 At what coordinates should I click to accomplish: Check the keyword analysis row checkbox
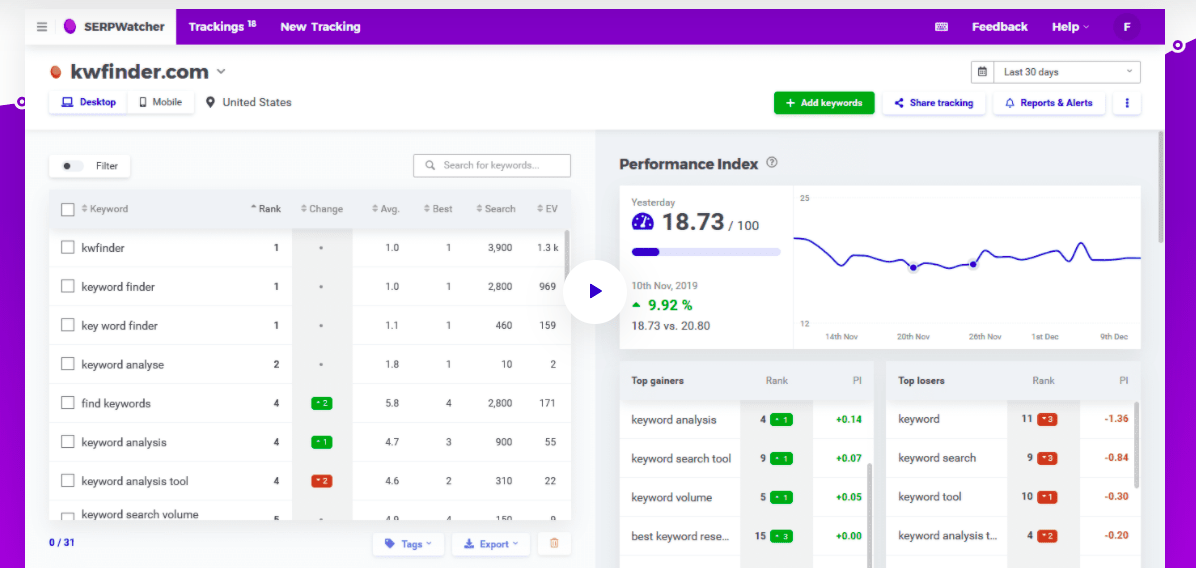point(67,441)
